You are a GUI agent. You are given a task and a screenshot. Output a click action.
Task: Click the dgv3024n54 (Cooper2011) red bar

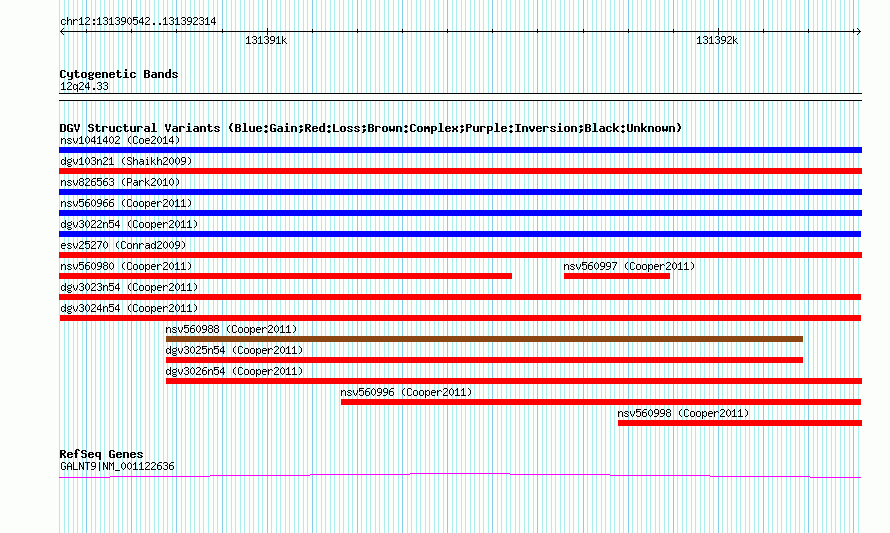[x=460, y=318]
